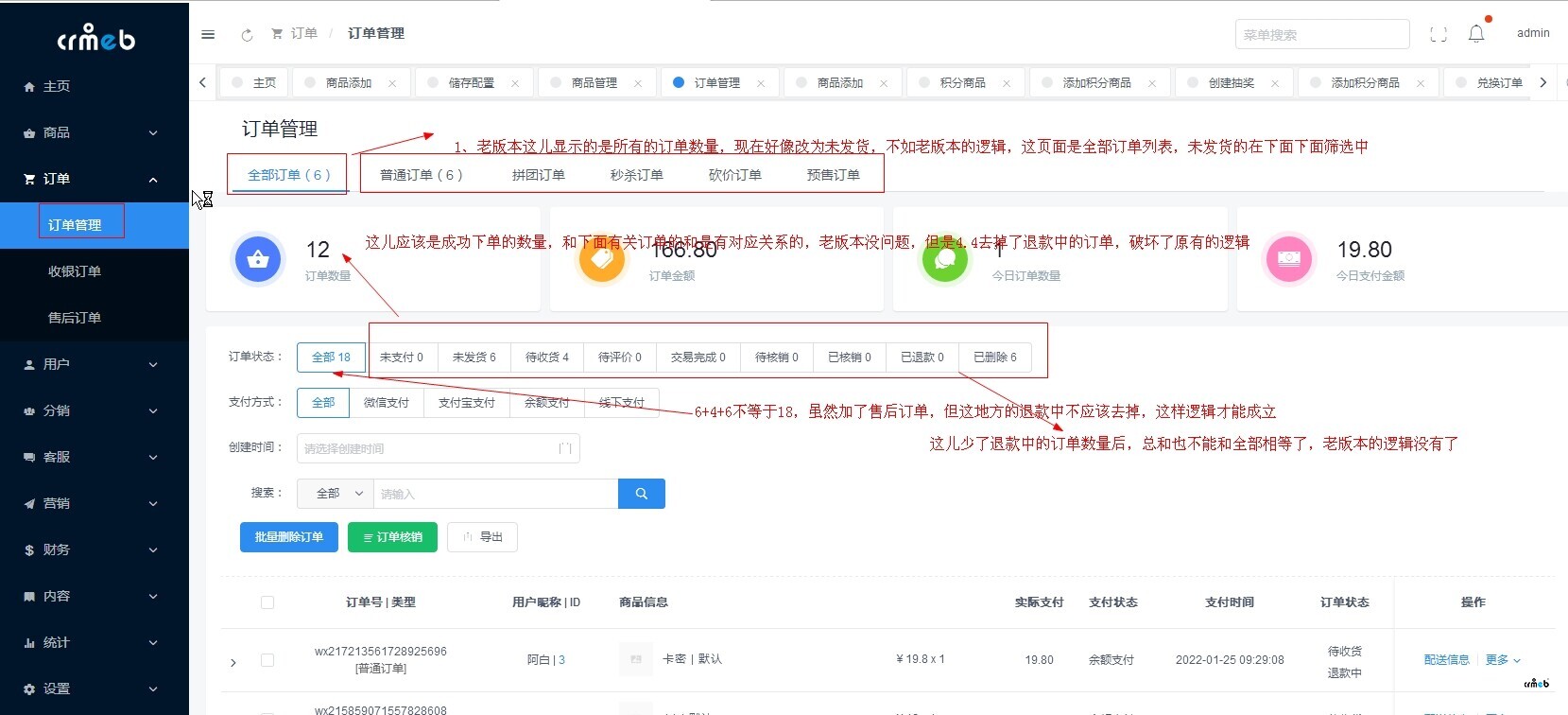Click the 菜单搜索 search box
Screen dimensions: 1568x715
pos(1321,35)
